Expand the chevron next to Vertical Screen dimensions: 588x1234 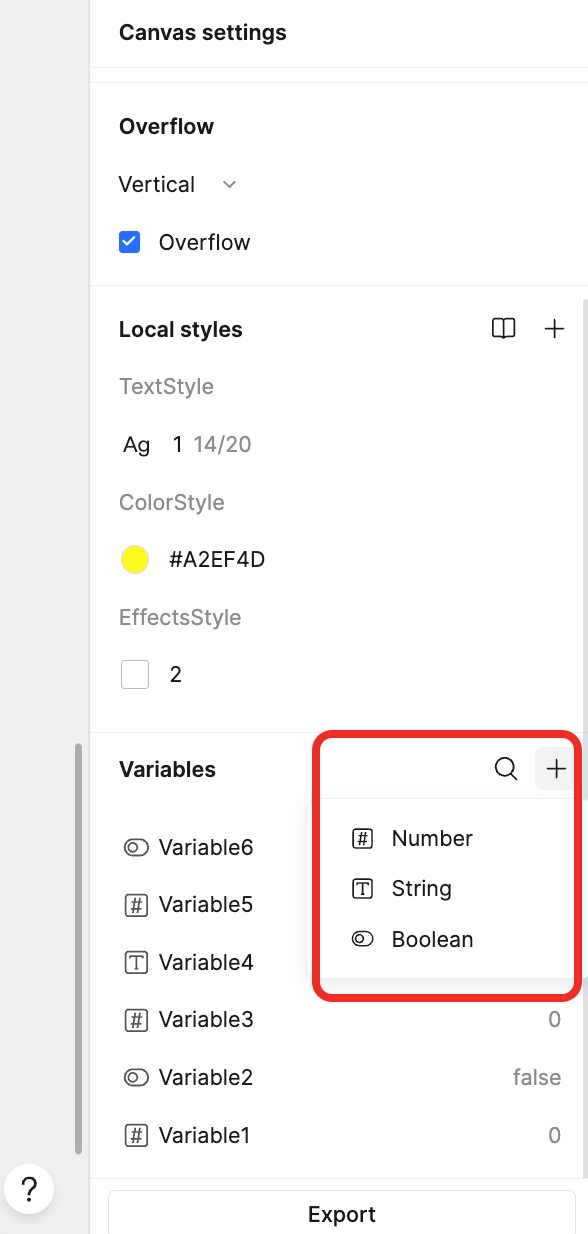(x=229, y=185)
